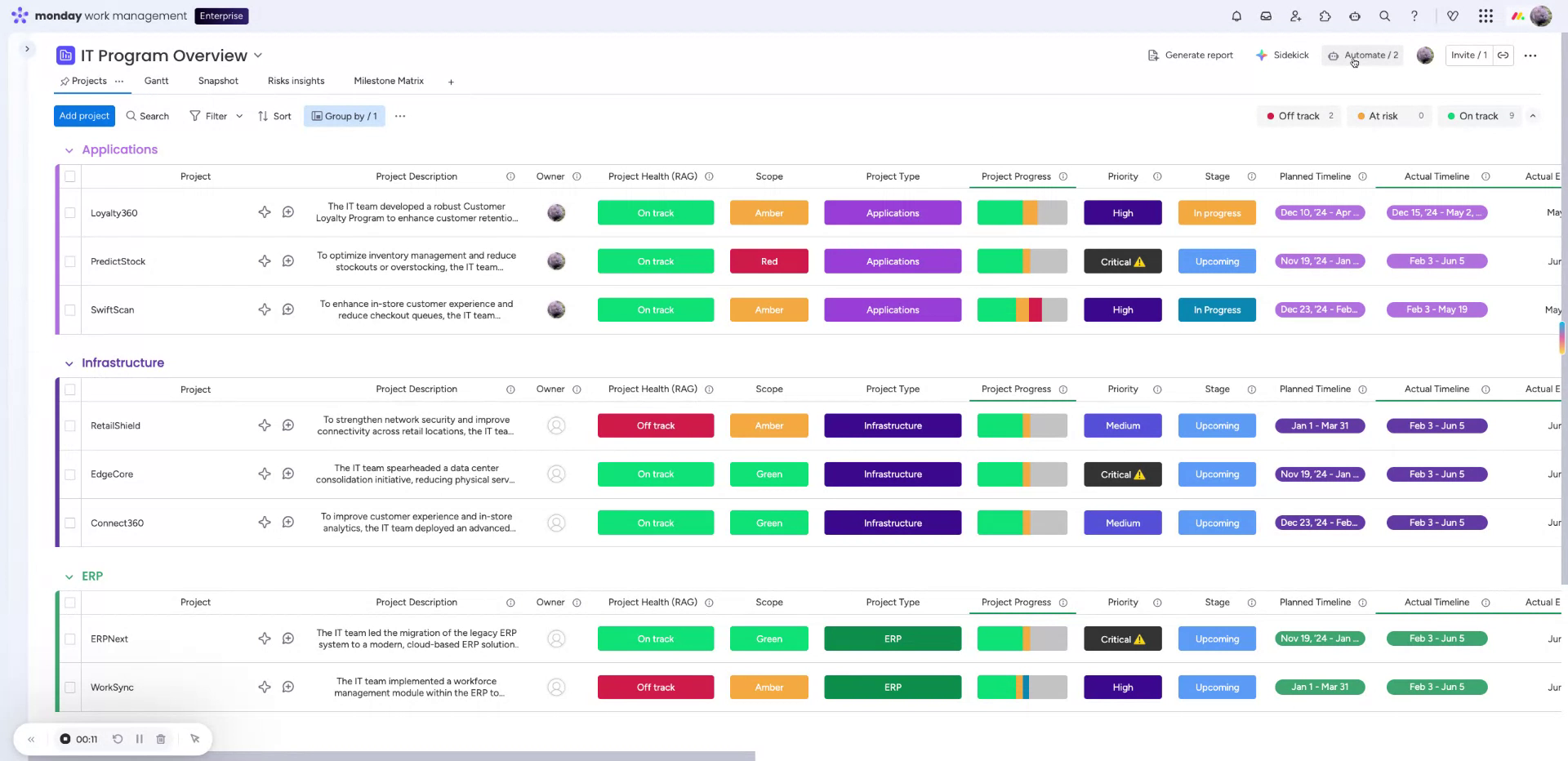The image size is (1568, 761).
Task: Open the help question mark icon
Action: pyautogui.click(x=1414, y=16)
